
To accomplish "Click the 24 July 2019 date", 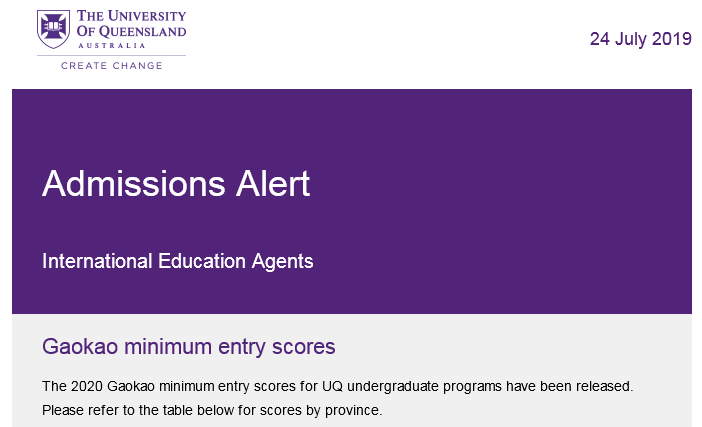I will 641,39.
